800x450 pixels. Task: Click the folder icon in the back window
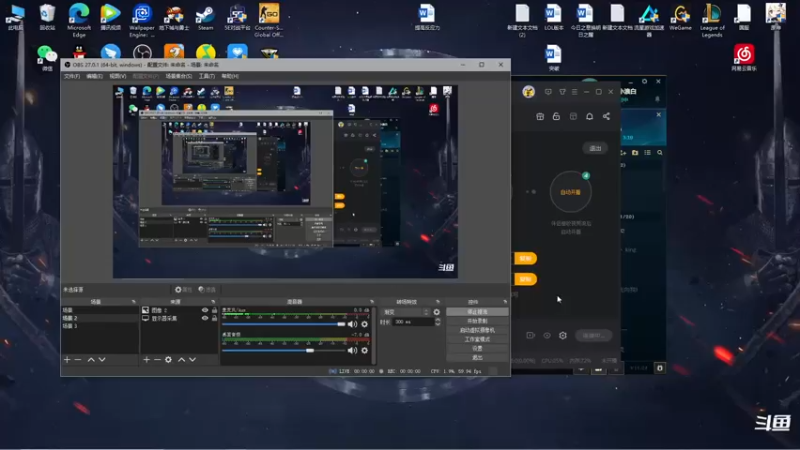[635, 153]
